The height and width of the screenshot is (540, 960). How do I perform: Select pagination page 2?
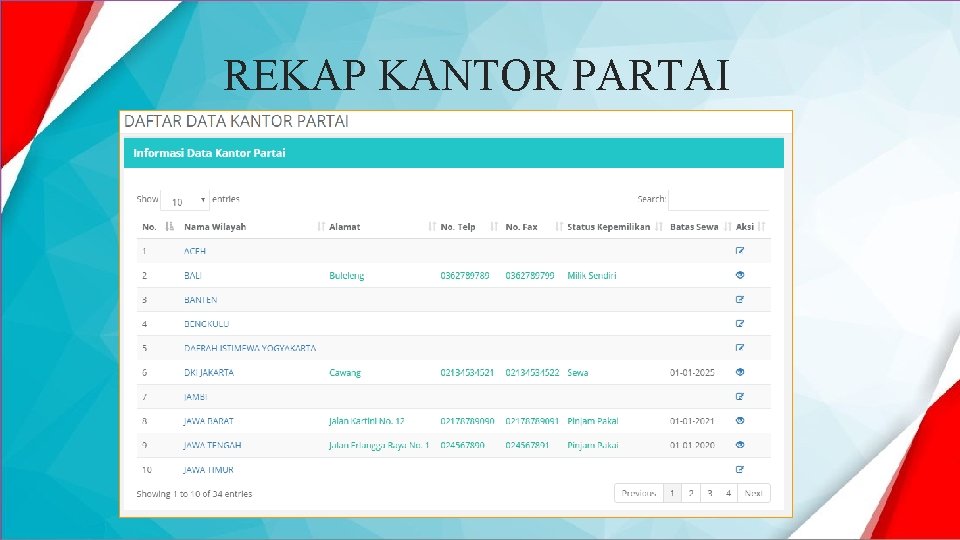tap(691, 493)
